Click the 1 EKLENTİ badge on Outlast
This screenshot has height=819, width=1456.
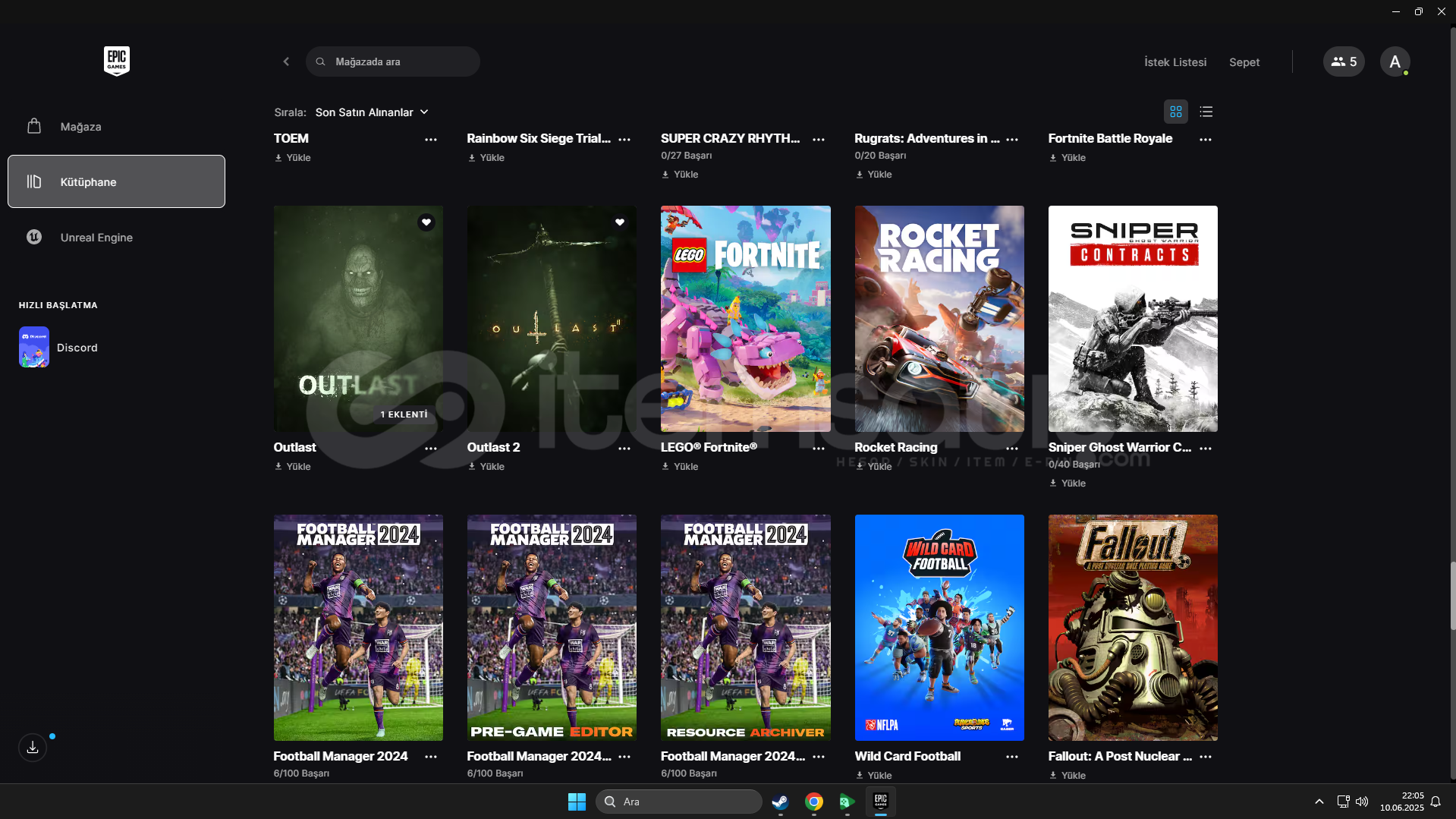[x=404, y=414]
